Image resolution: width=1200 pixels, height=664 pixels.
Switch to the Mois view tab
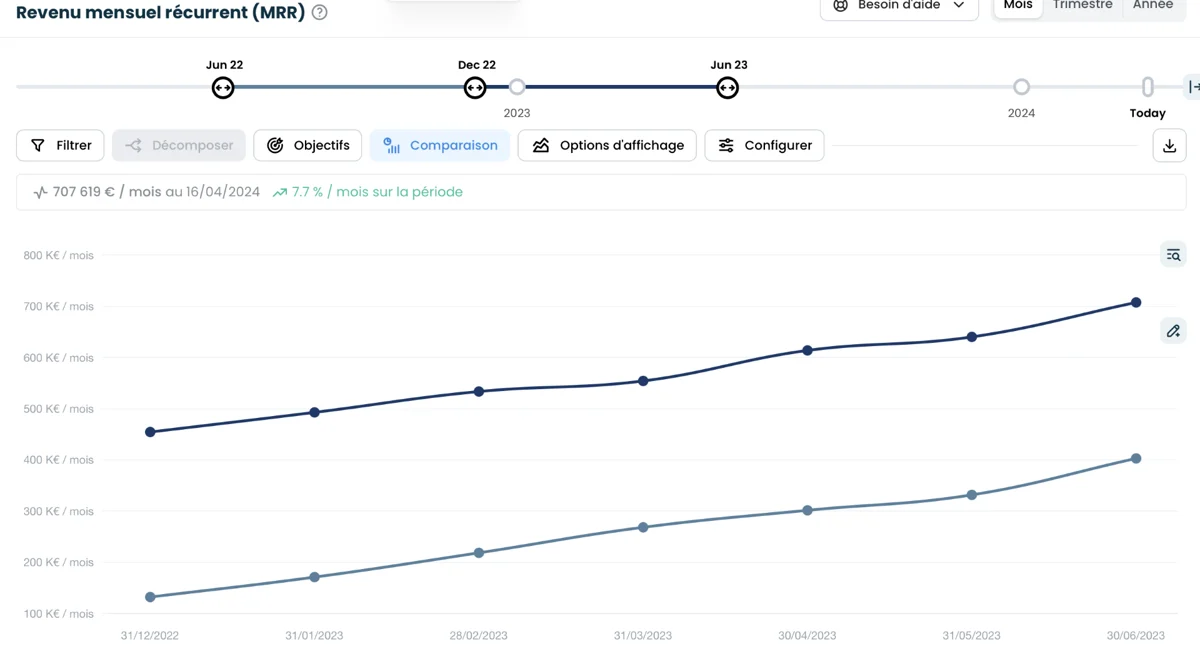coord(1018,6)
